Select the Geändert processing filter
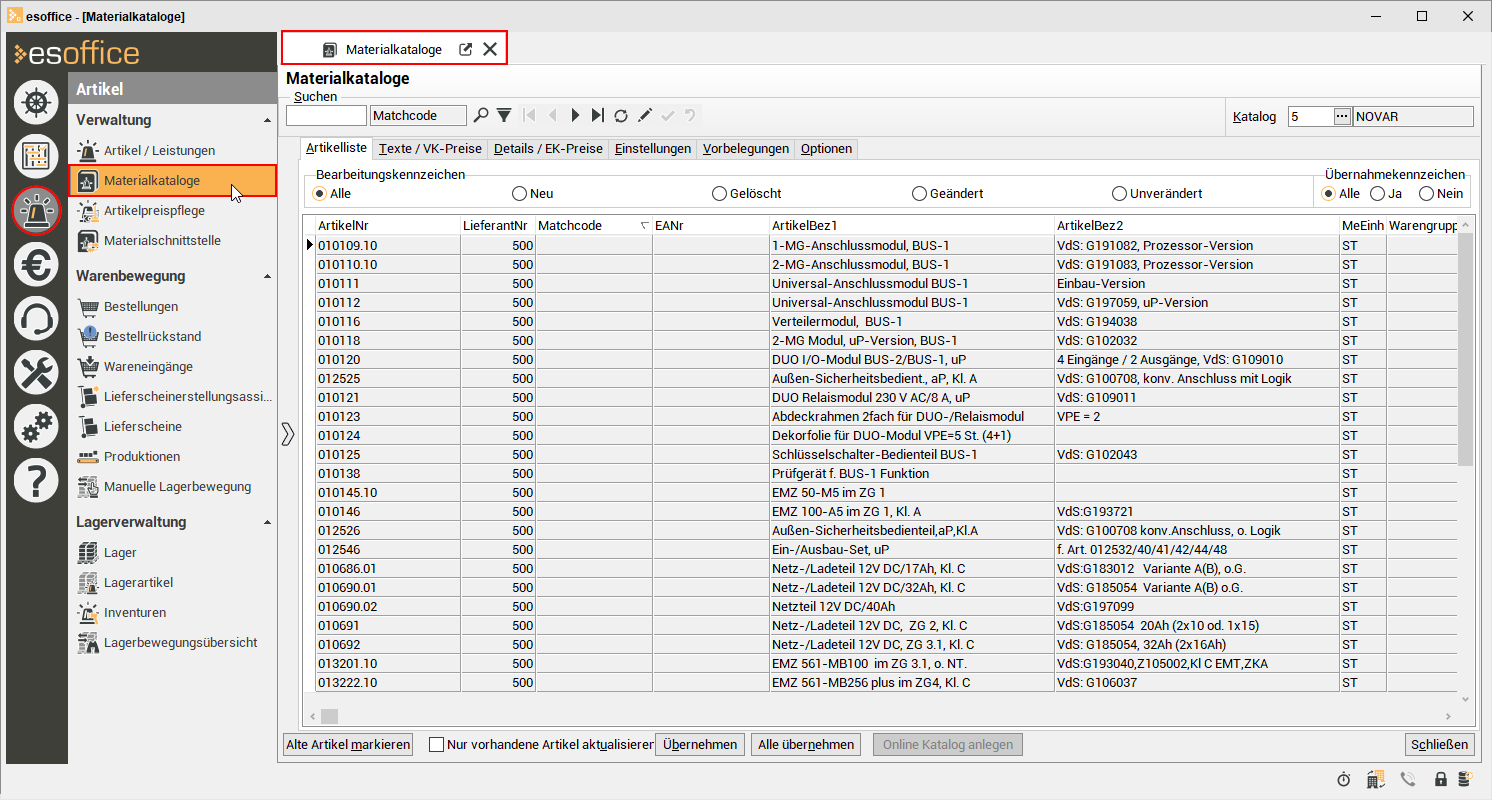 [x=919, y=194]
